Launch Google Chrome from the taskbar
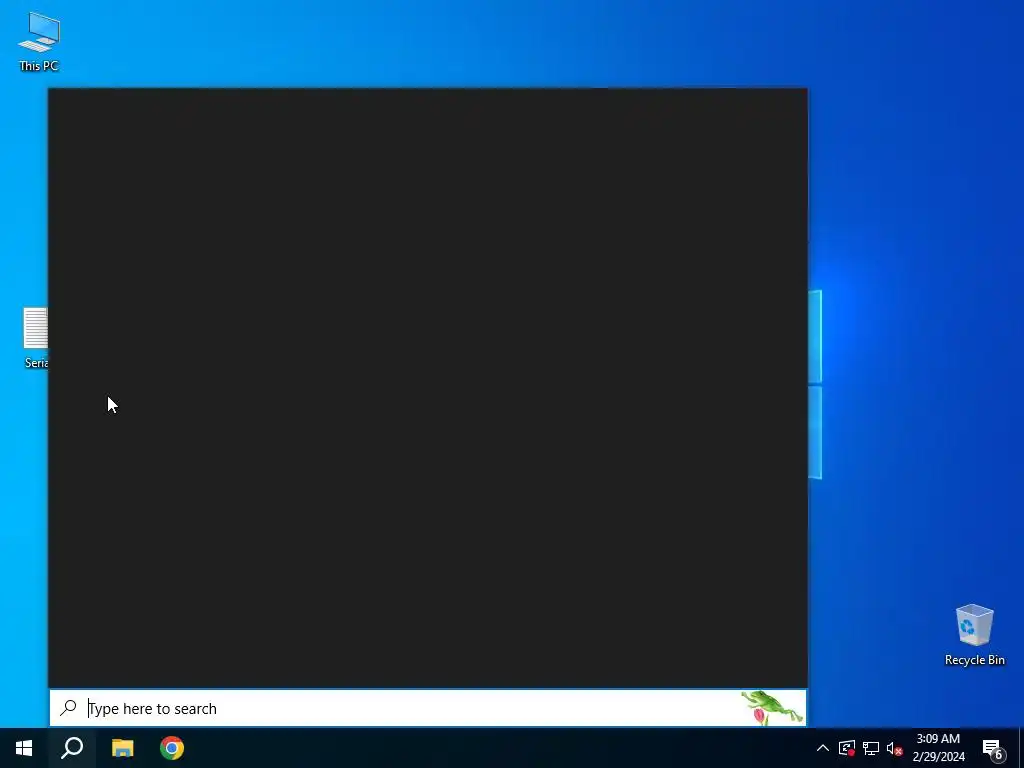1024x768 pixels. (172, 748)
